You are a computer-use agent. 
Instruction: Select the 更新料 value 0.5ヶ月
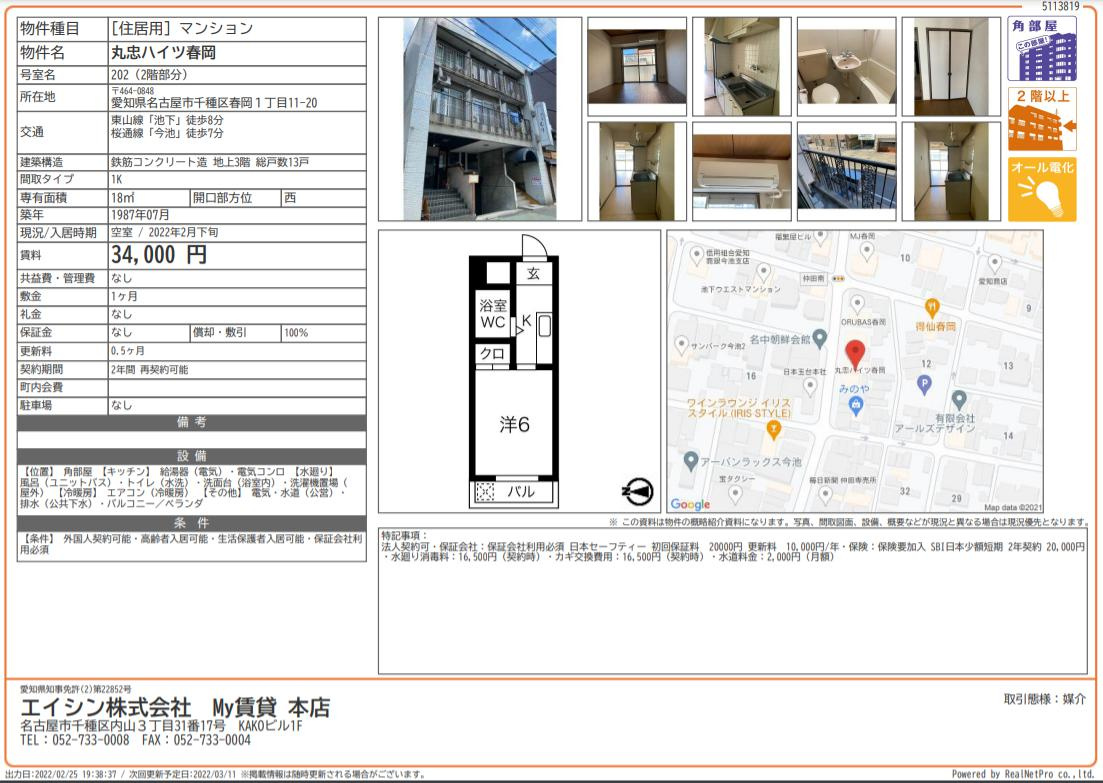tap(127, 350)
